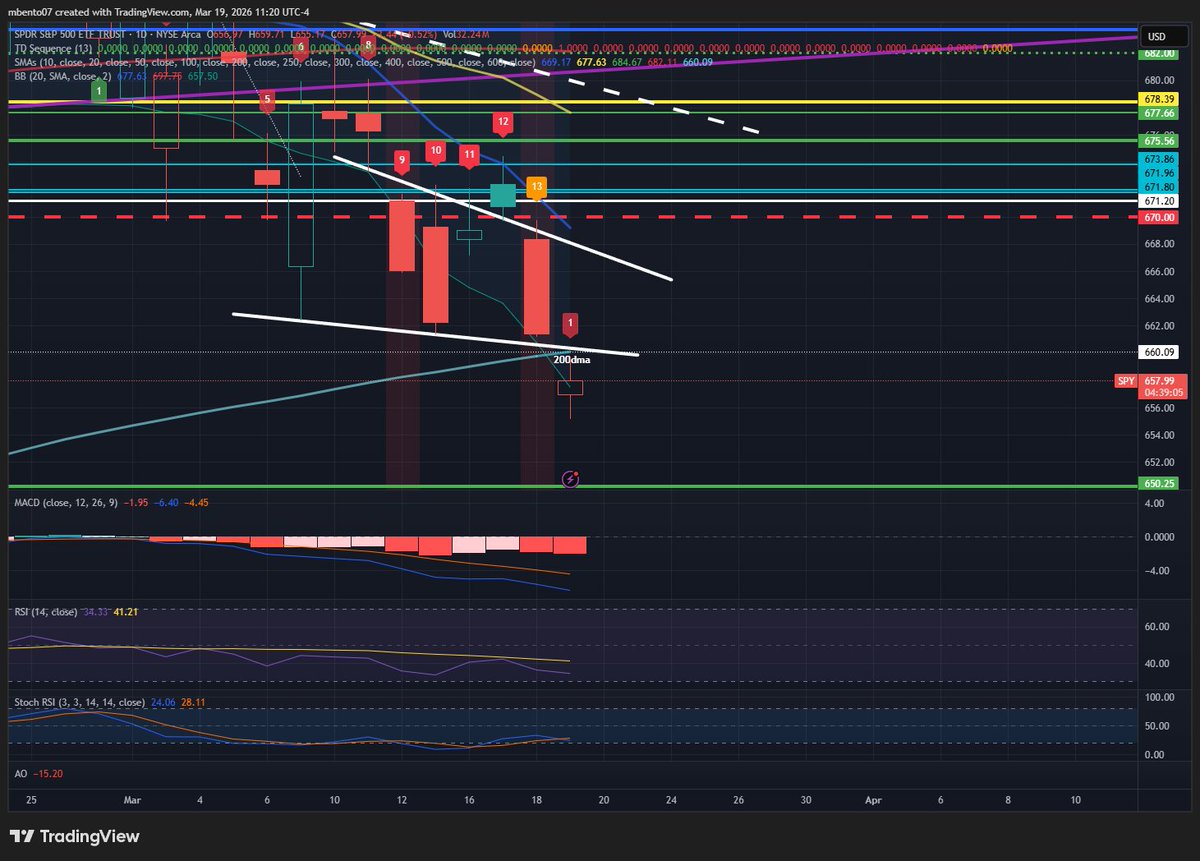Select the red 670.00 price label

(x=1157, y=217)
